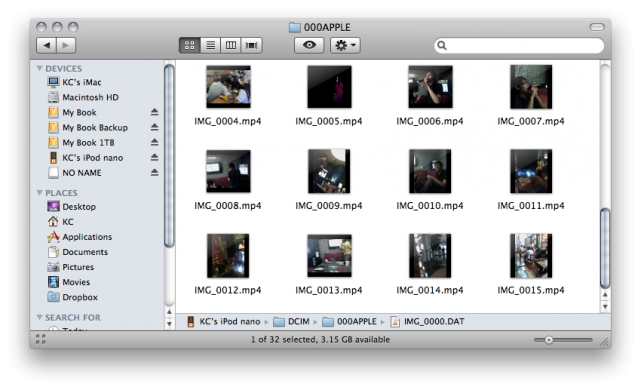Image resolution: width=640 pixels, height=390 pixels.
Task: Open Movies in the sidebar
Action: coord(76,282)
